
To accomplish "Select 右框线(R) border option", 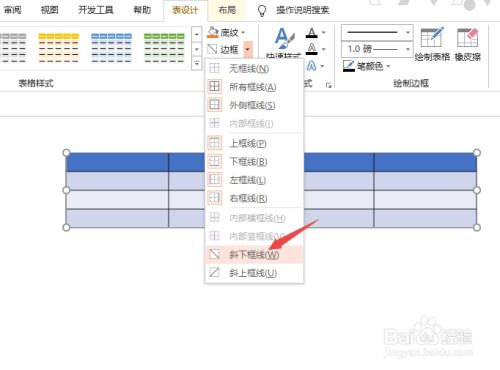I will [x=254, y=198].
